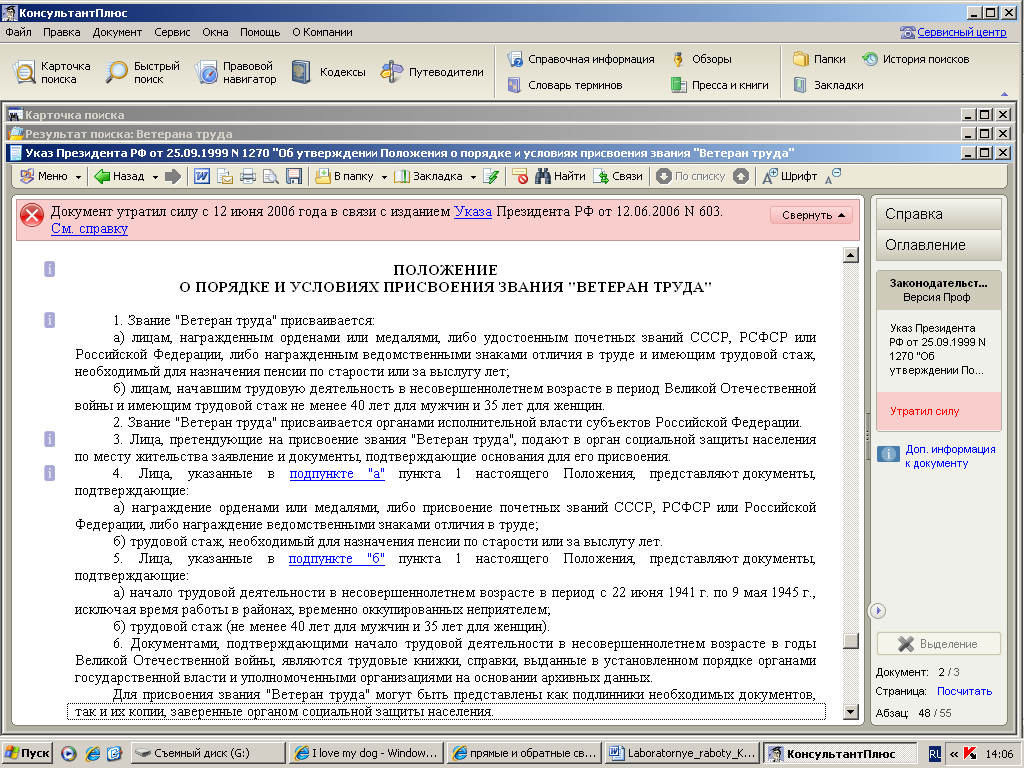Open Правовой навигатор
The image size is (1024, 768).
tap(236, 72)
